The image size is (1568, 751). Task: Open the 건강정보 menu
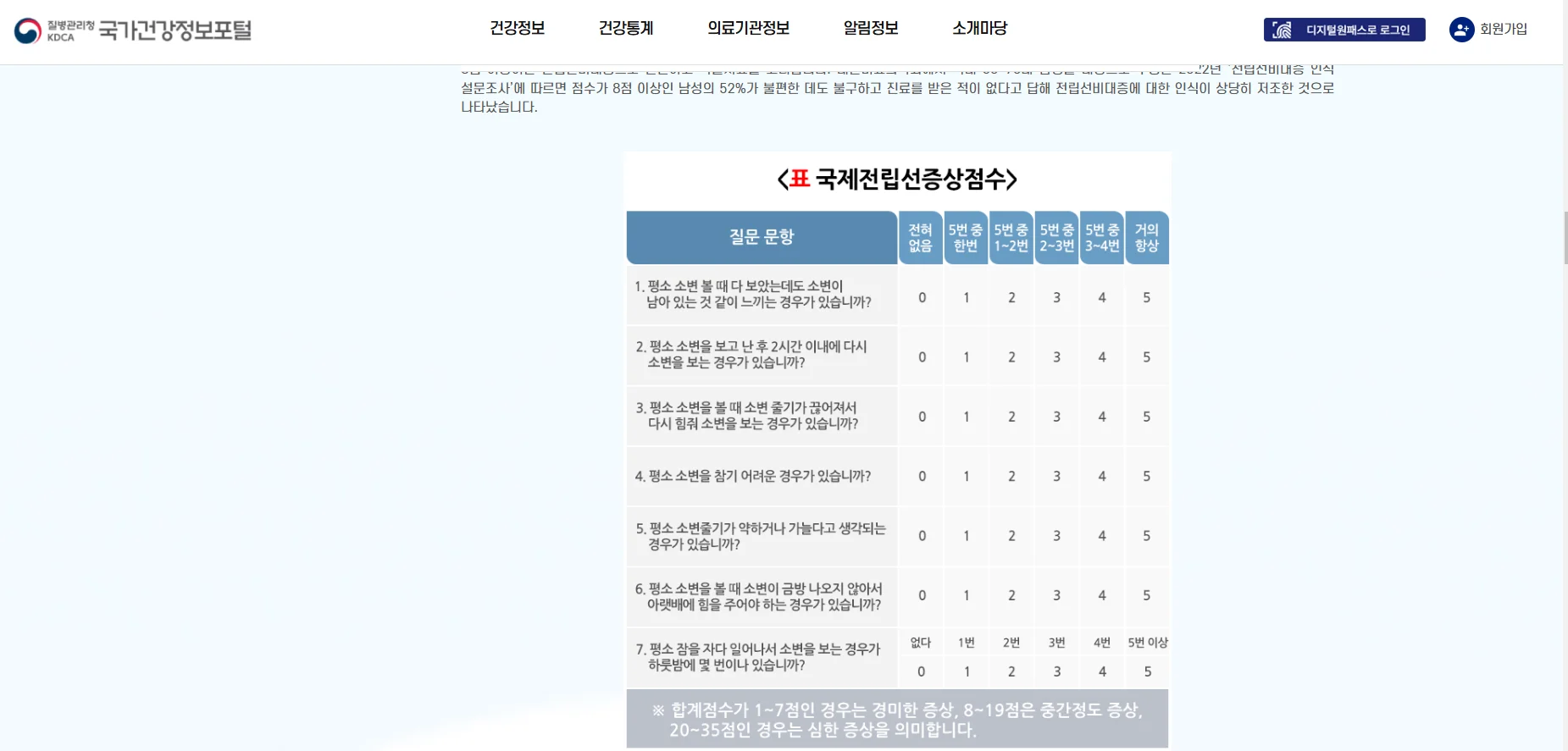point(517,28)
